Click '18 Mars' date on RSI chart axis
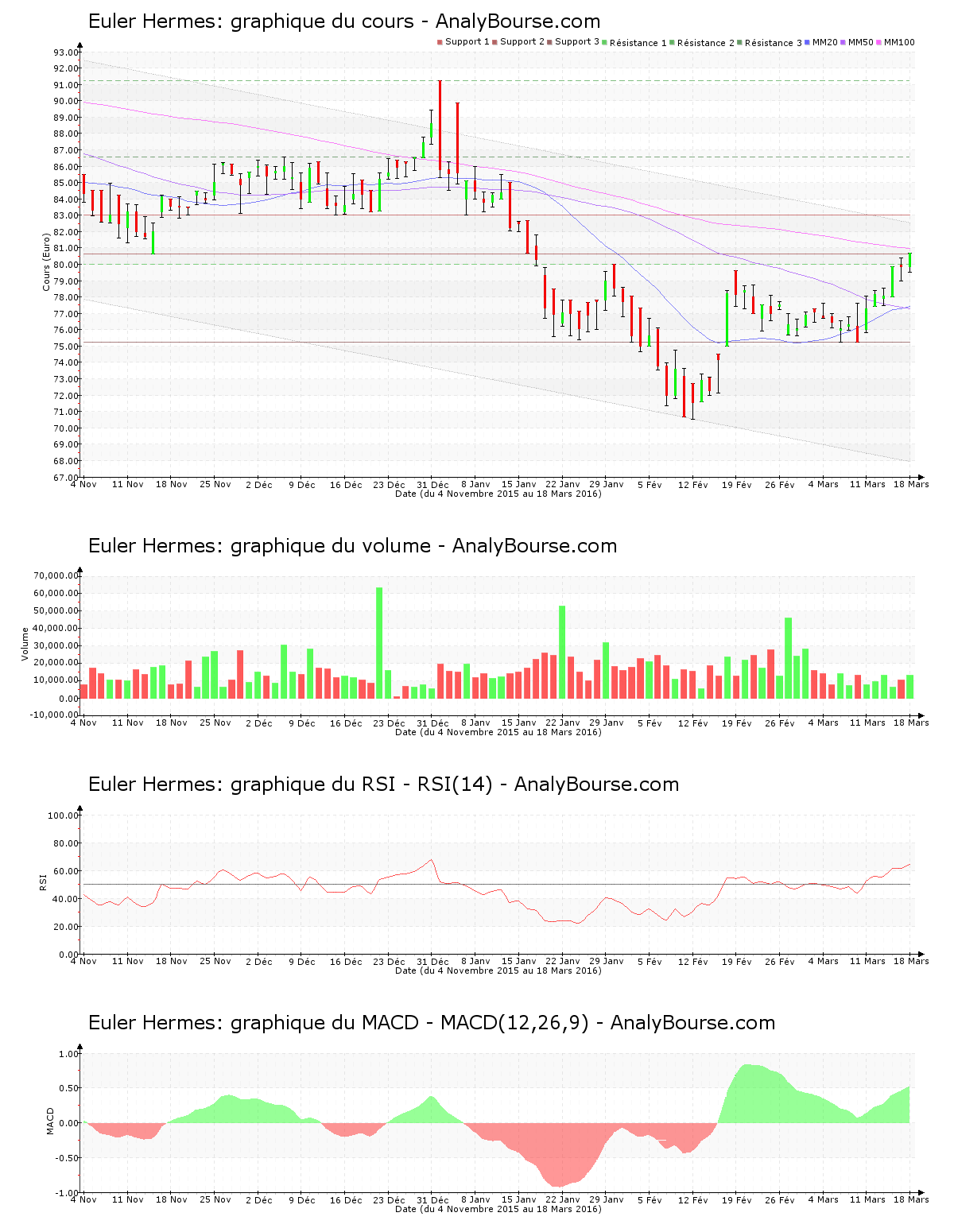Image resolution: width=954 pixels, height=1232 pixels. [911, 961]
